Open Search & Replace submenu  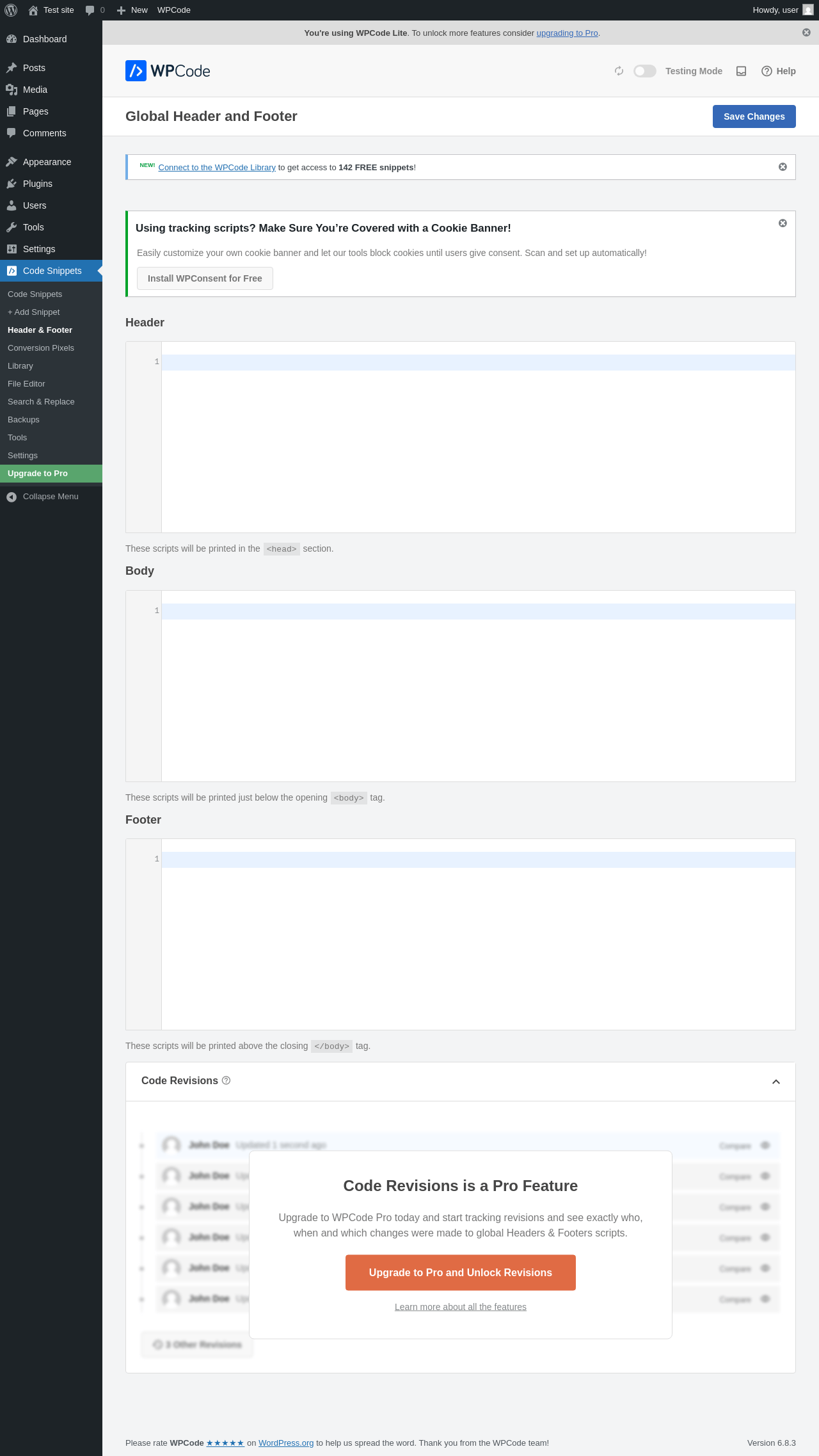pyautogui.click(x=51, y=402)
